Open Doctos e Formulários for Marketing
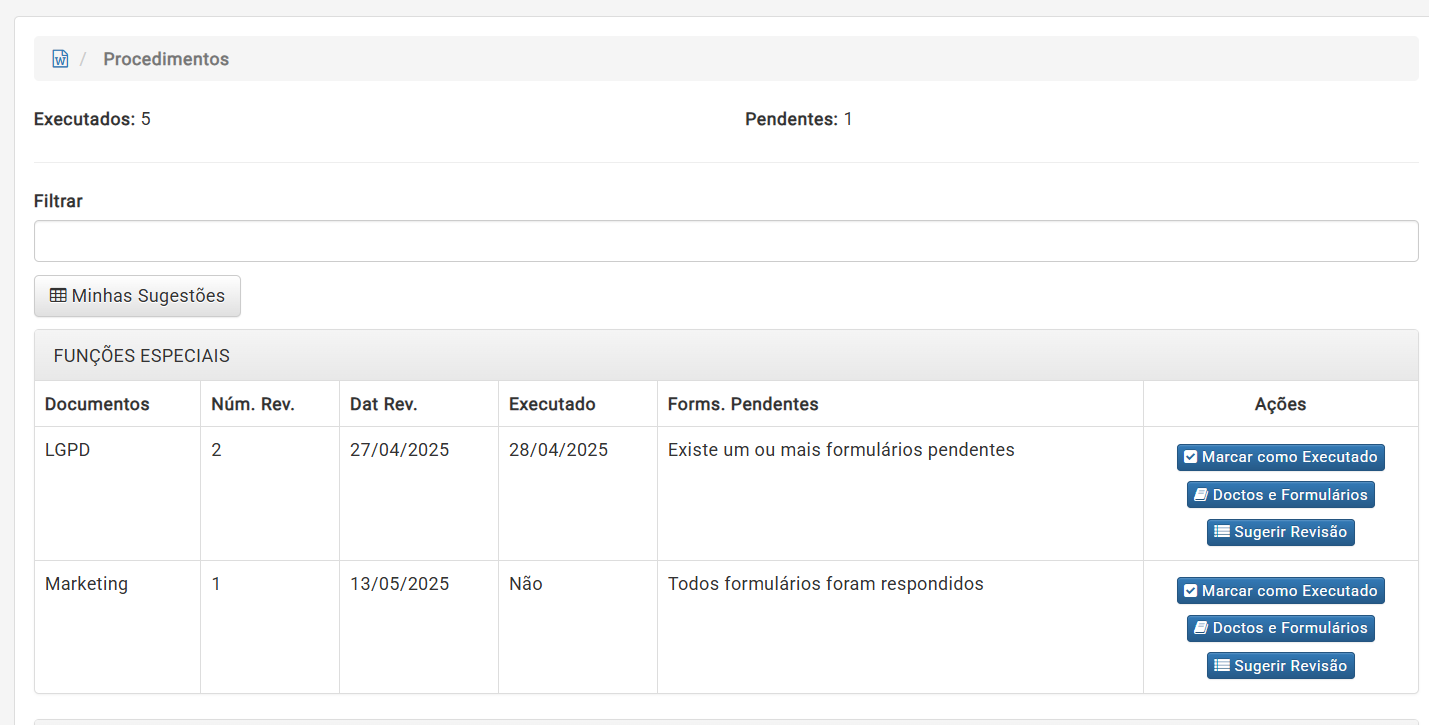 click(1280, 628)
